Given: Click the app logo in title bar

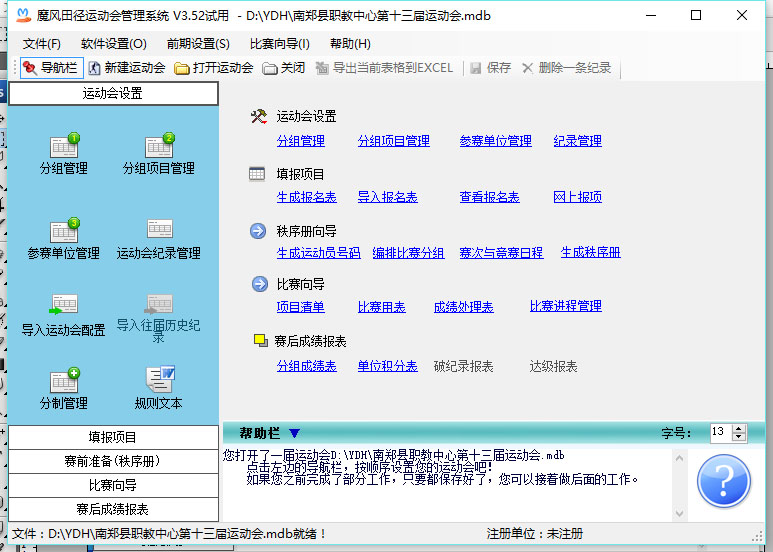Looking at the screenshot, I should [x=23, y=15].
